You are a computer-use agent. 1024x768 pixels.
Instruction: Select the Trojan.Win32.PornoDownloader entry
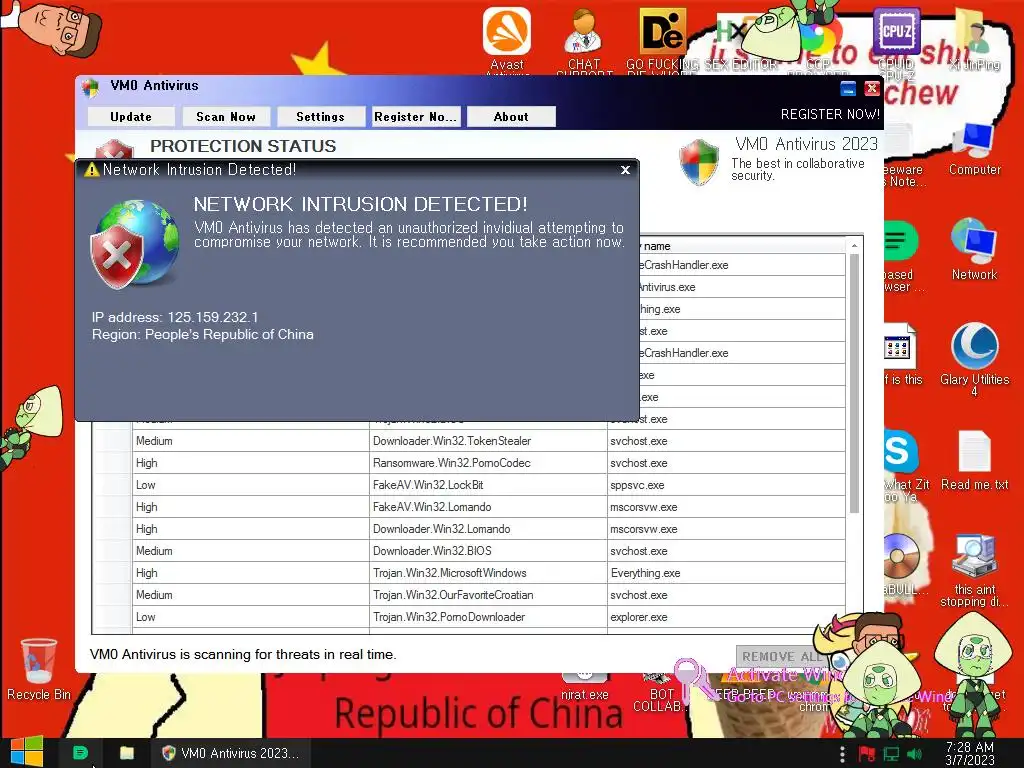tap(488, 617)
